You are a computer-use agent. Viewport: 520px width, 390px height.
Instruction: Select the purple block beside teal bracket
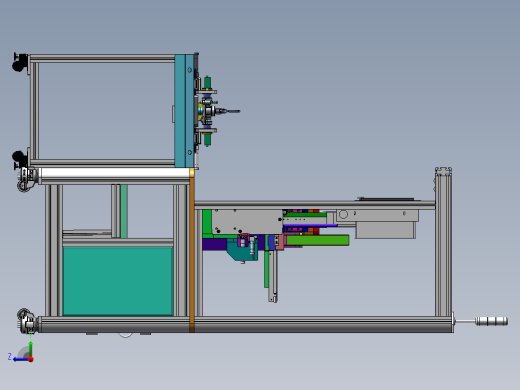(x=214, y=244)
